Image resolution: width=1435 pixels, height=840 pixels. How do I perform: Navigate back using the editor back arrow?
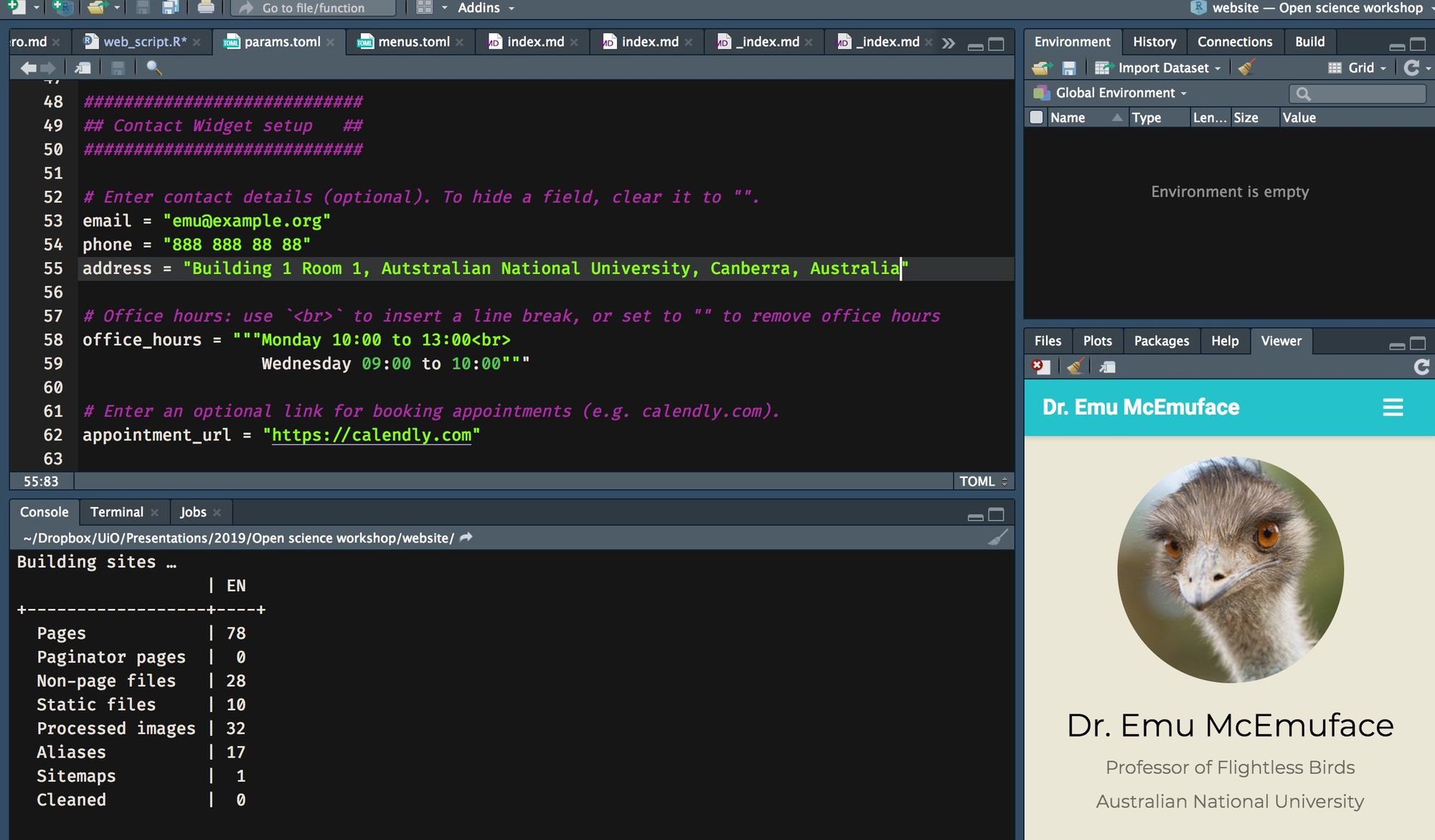point(28,67)
